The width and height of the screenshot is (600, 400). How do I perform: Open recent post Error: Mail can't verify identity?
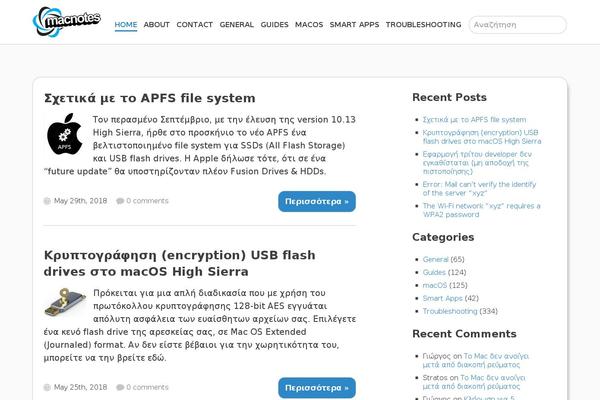pyautogui.click(x=479, y=189)
